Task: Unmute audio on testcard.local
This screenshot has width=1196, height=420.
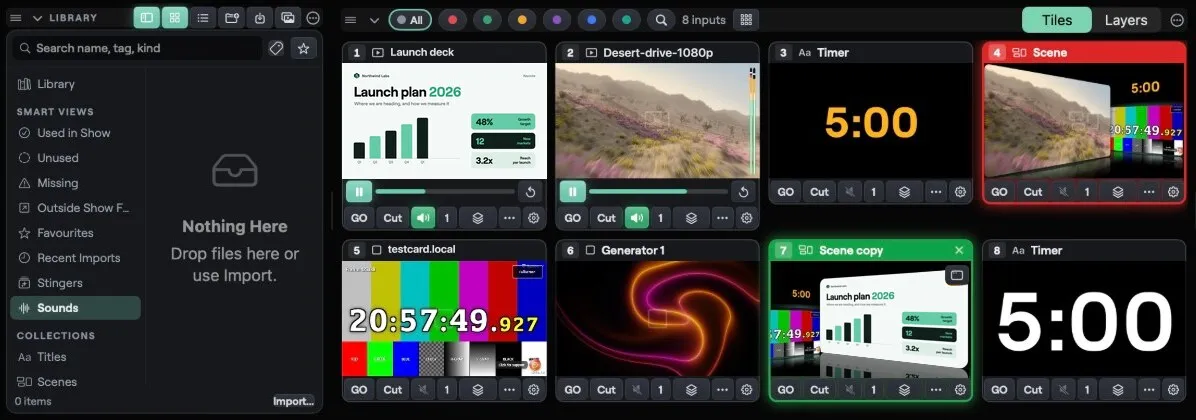Action: (x=423, y=390)
